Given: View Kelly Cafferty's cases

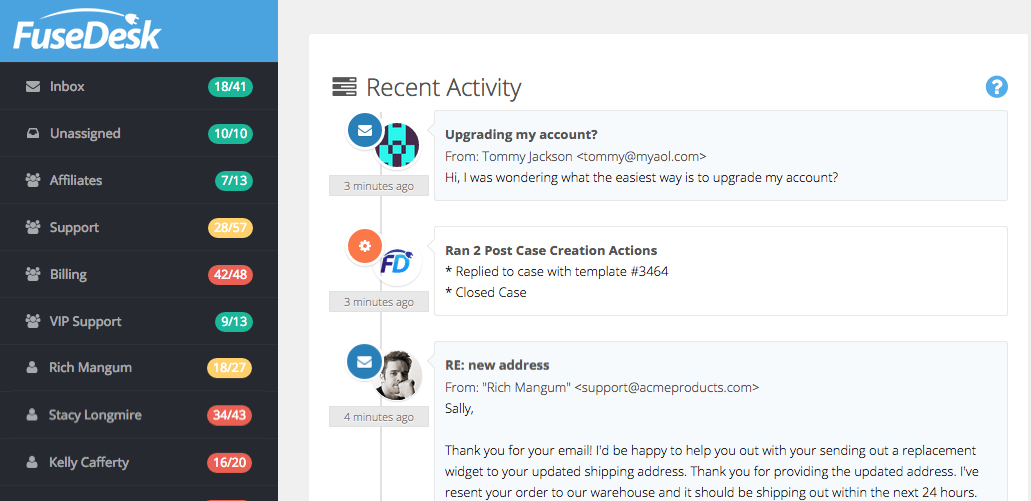Looking at the screenshot, I should tap(139, 463).
